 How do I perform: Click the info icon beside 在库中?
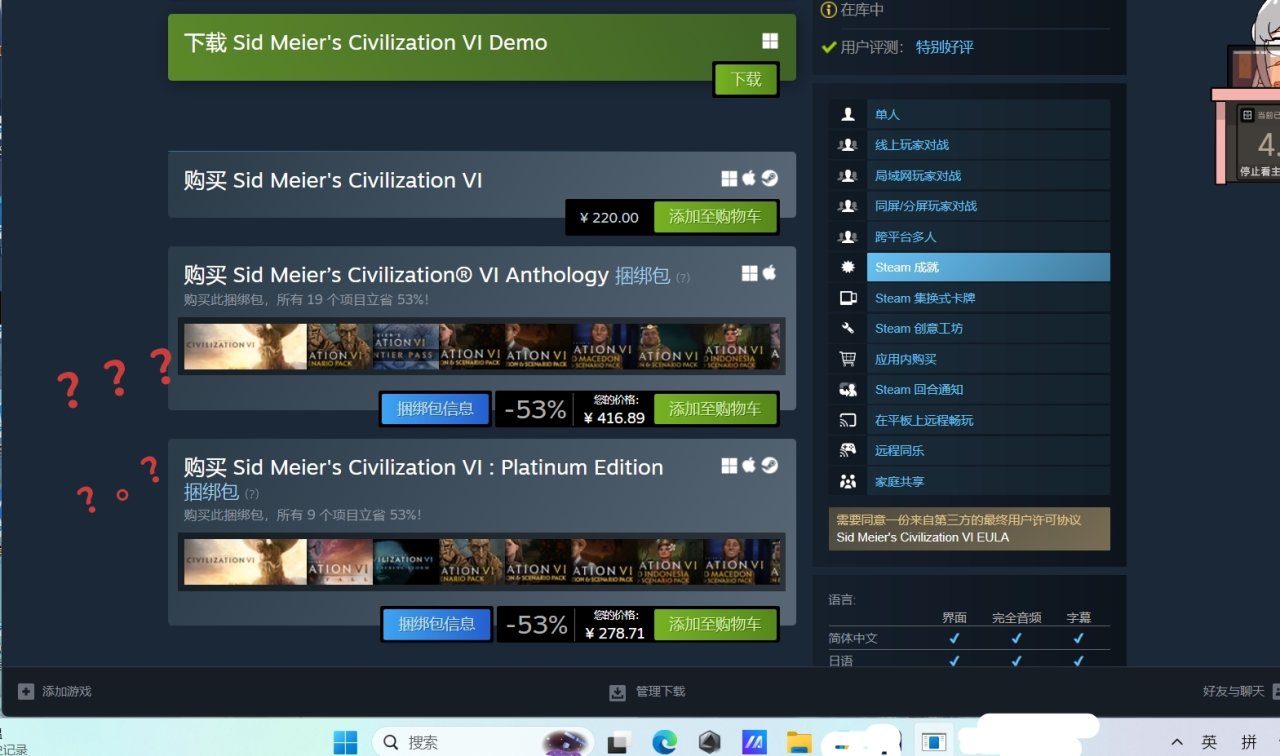(828, 10)
